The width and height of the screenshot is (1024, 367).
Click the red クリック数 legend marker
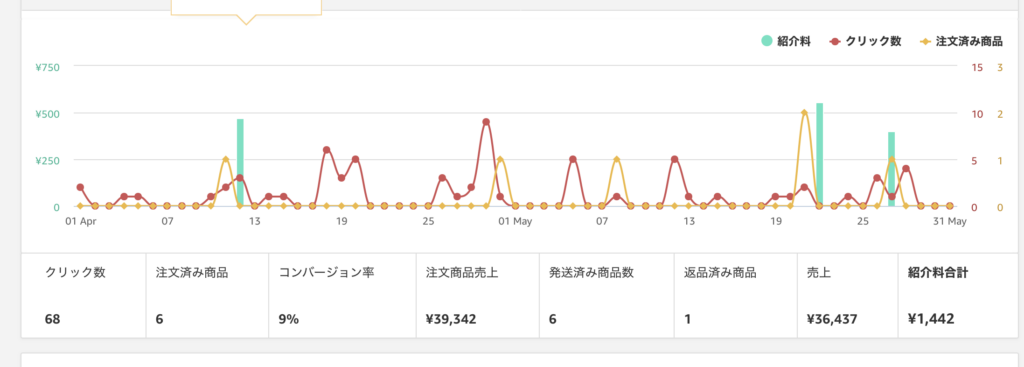(835, 41)
